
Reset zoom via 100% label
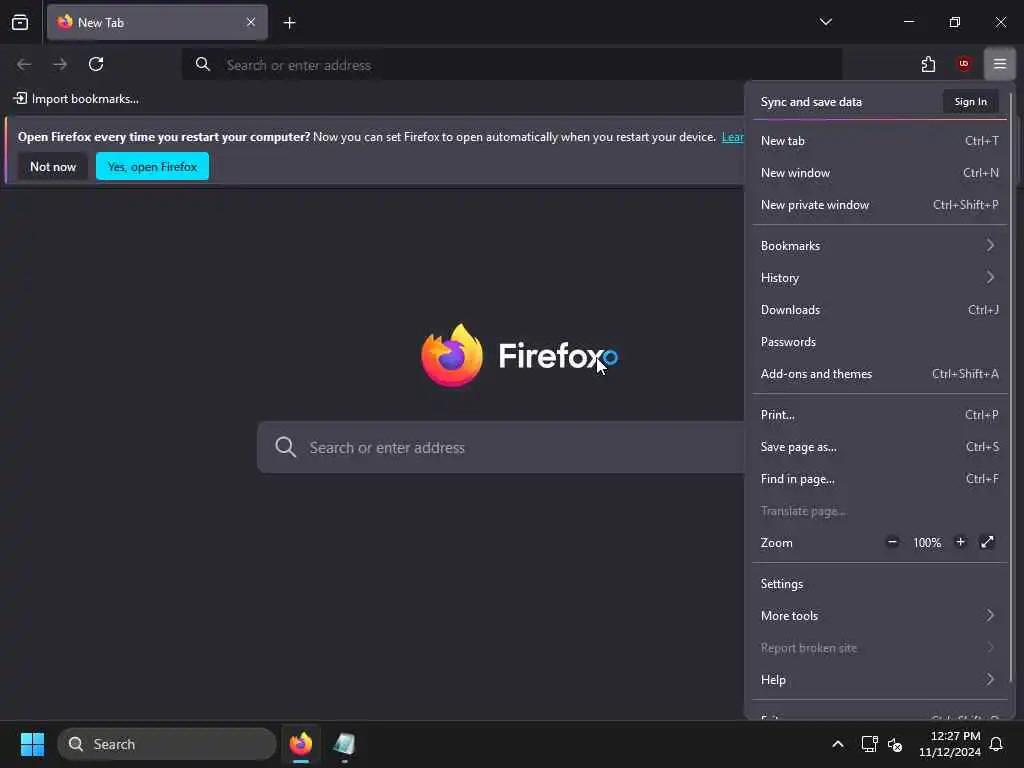927,543
